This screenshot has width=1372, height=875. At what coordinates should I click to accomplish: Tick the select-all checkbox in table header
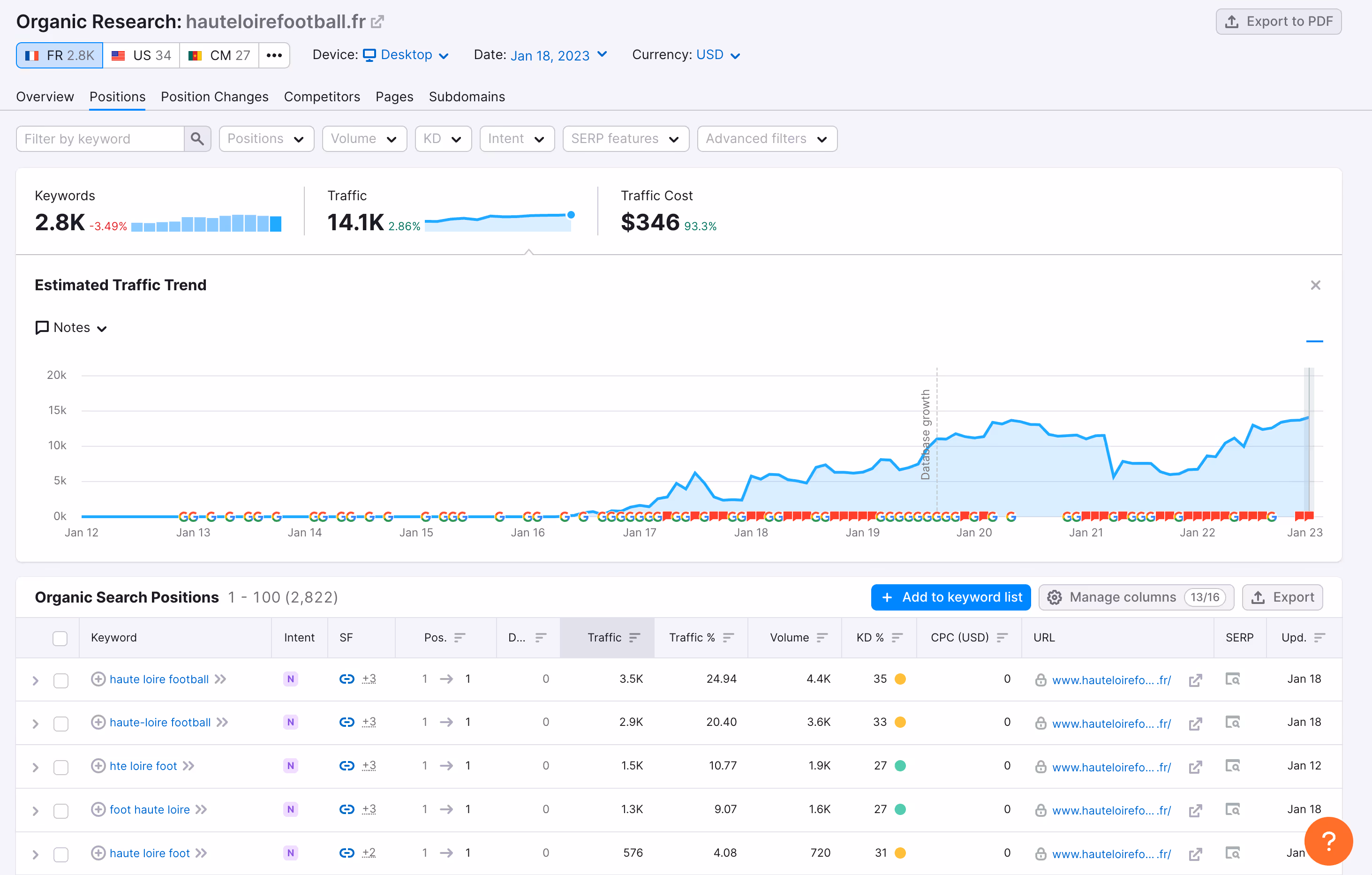60,638
